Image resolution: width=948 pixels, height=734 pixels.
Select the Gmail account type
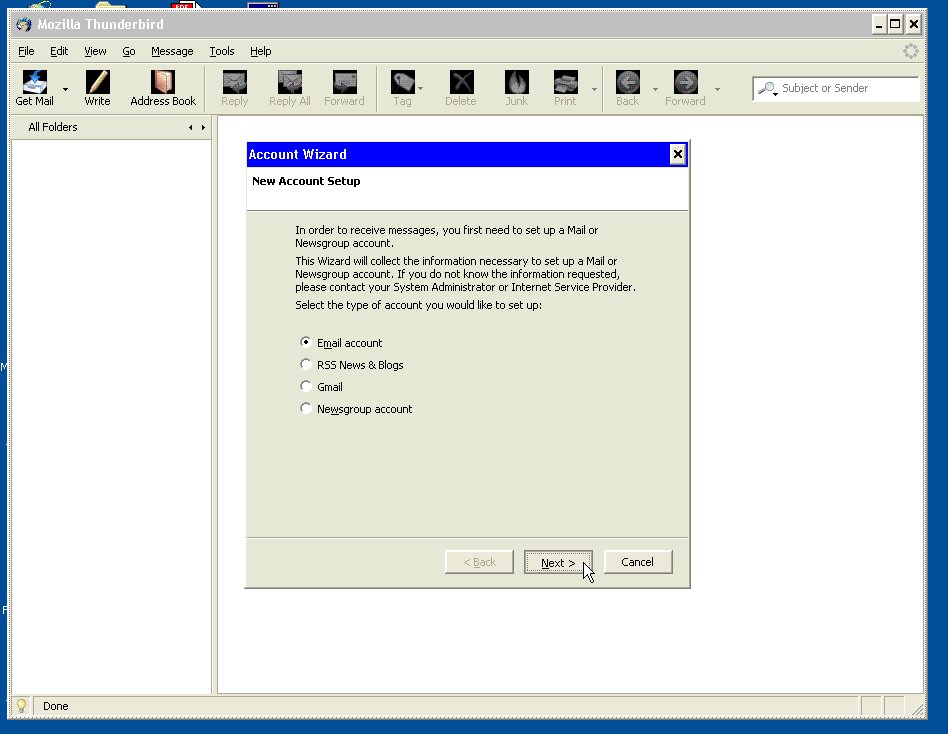pos(306,386)
